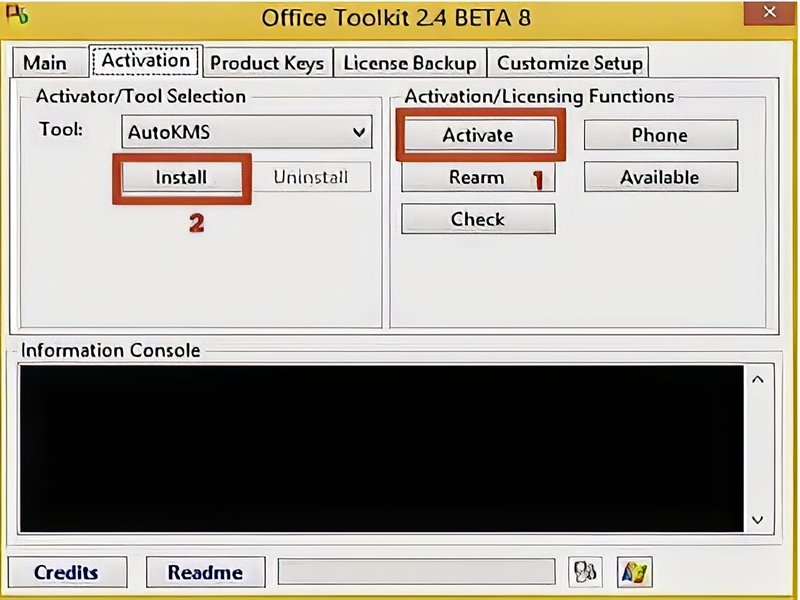The height and width of the screenshot is (600, 800).
Task: Click the scroll-up arrow on the Information Console
Action: tap(757, 377)
